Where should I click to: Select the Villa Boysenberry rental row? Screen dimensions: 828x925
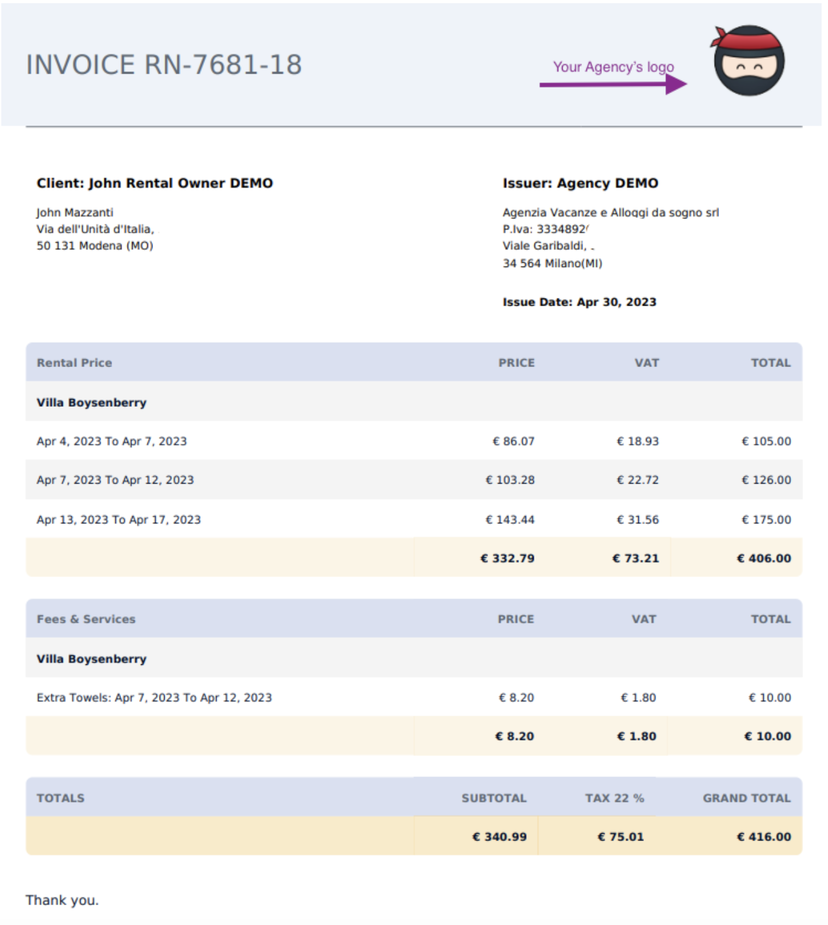click(93, 402)
